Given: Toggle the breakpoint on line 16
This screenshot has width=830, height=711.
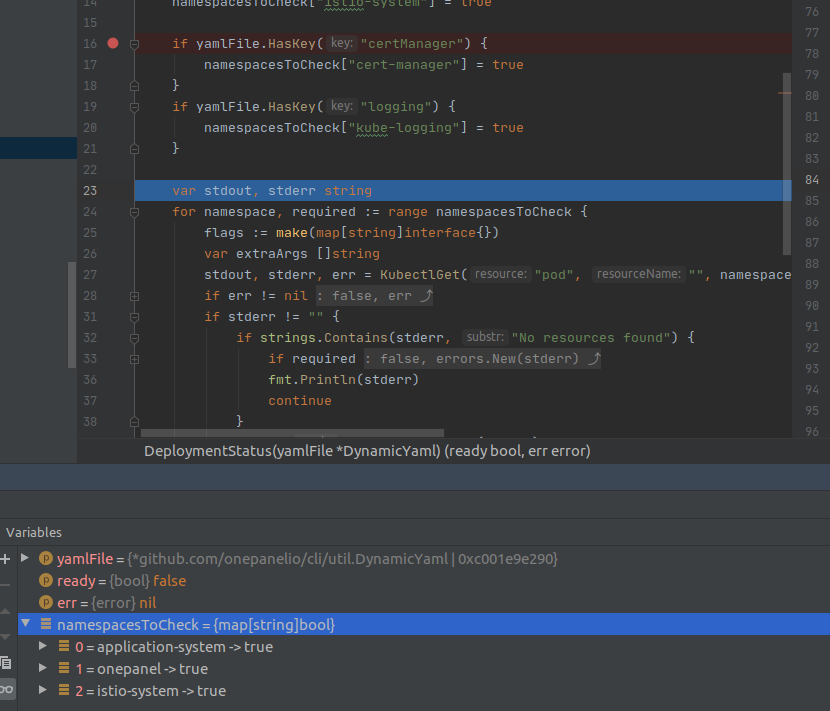Looking at the screenshot, I should tap(112, 43).
